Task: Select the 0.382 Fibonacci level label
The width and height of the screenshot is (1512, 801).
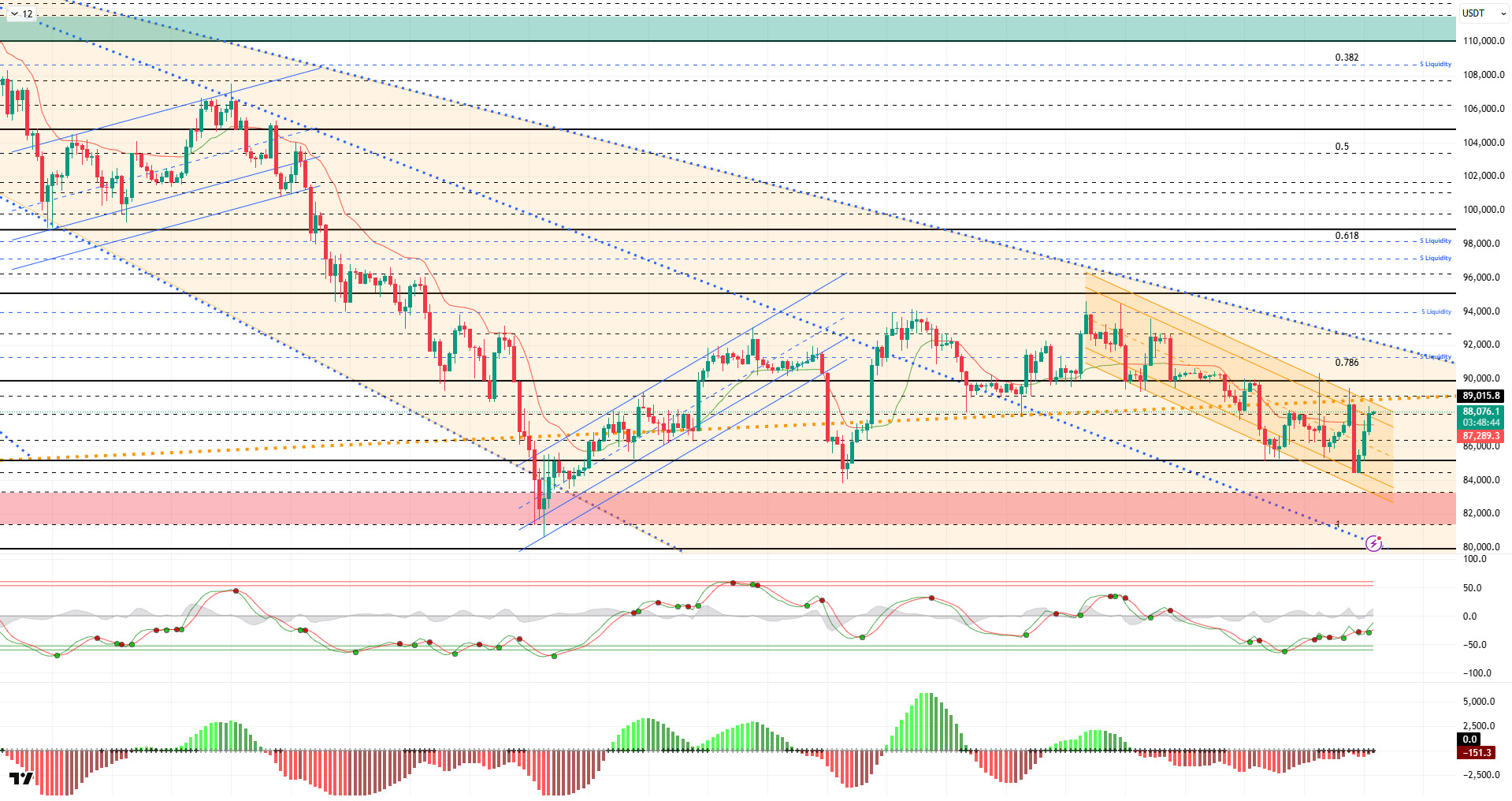Action: click(1347, 58)
